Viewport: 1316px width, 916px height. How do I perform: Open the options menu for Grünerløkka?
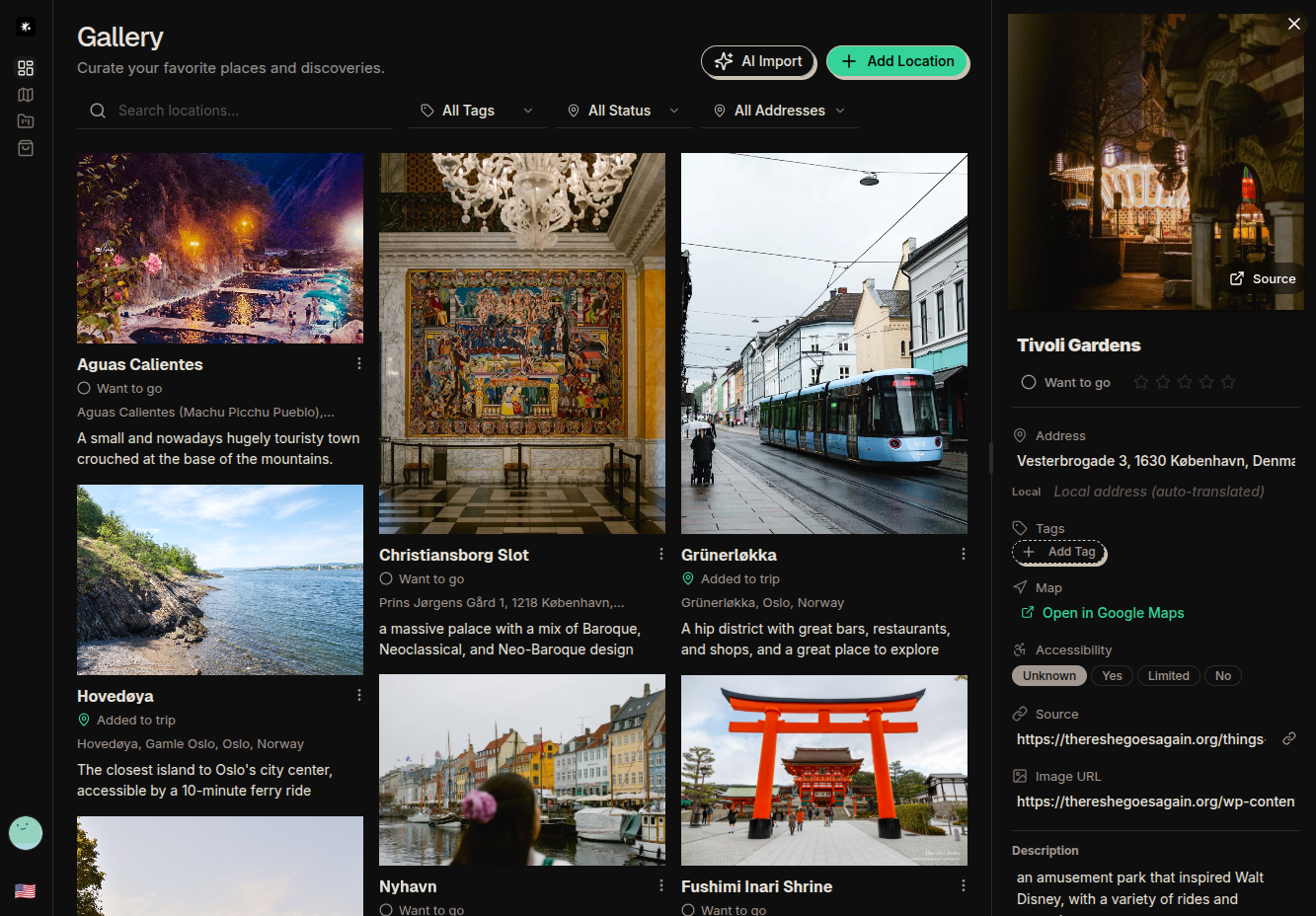963,554
